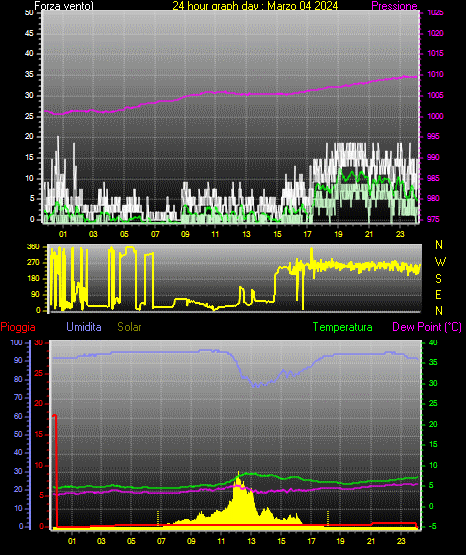Image resolution: width=466 pixels, height=555 pixels.
Task: Click the Solar legend label
Action: 129,327
